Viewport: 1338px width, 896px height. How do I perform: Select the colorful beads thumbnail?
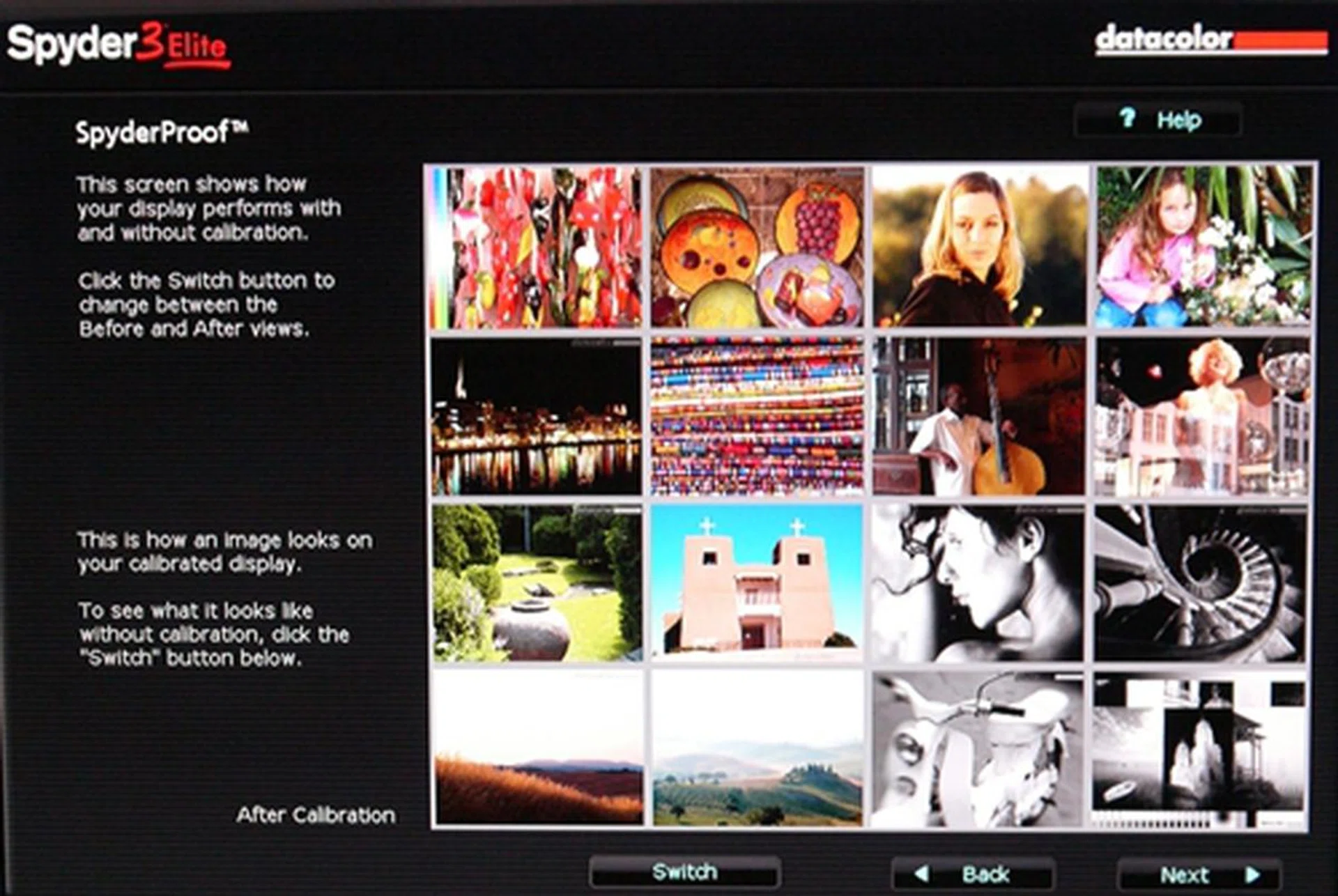(757, 417)
